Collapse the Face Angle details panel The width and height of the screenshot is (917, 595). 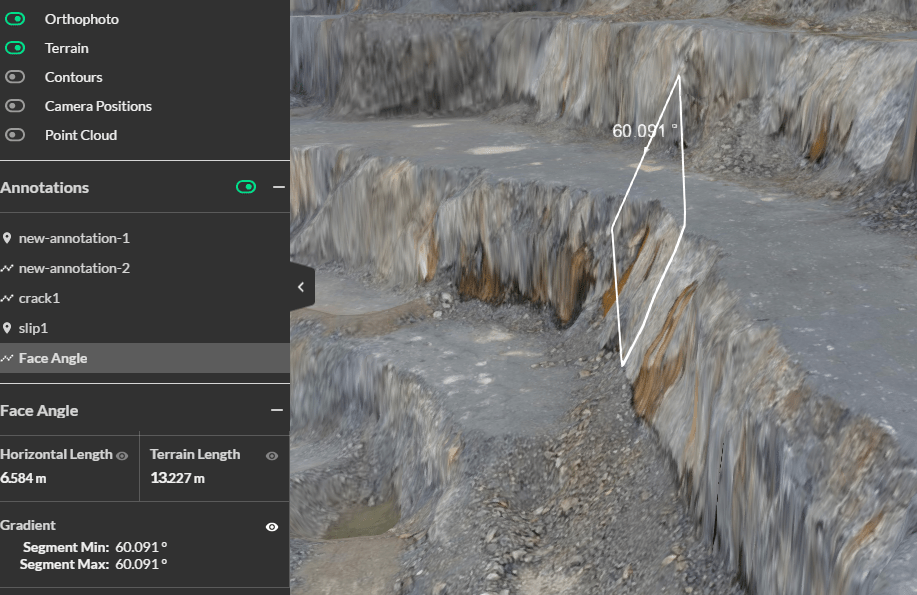(277, 410)
